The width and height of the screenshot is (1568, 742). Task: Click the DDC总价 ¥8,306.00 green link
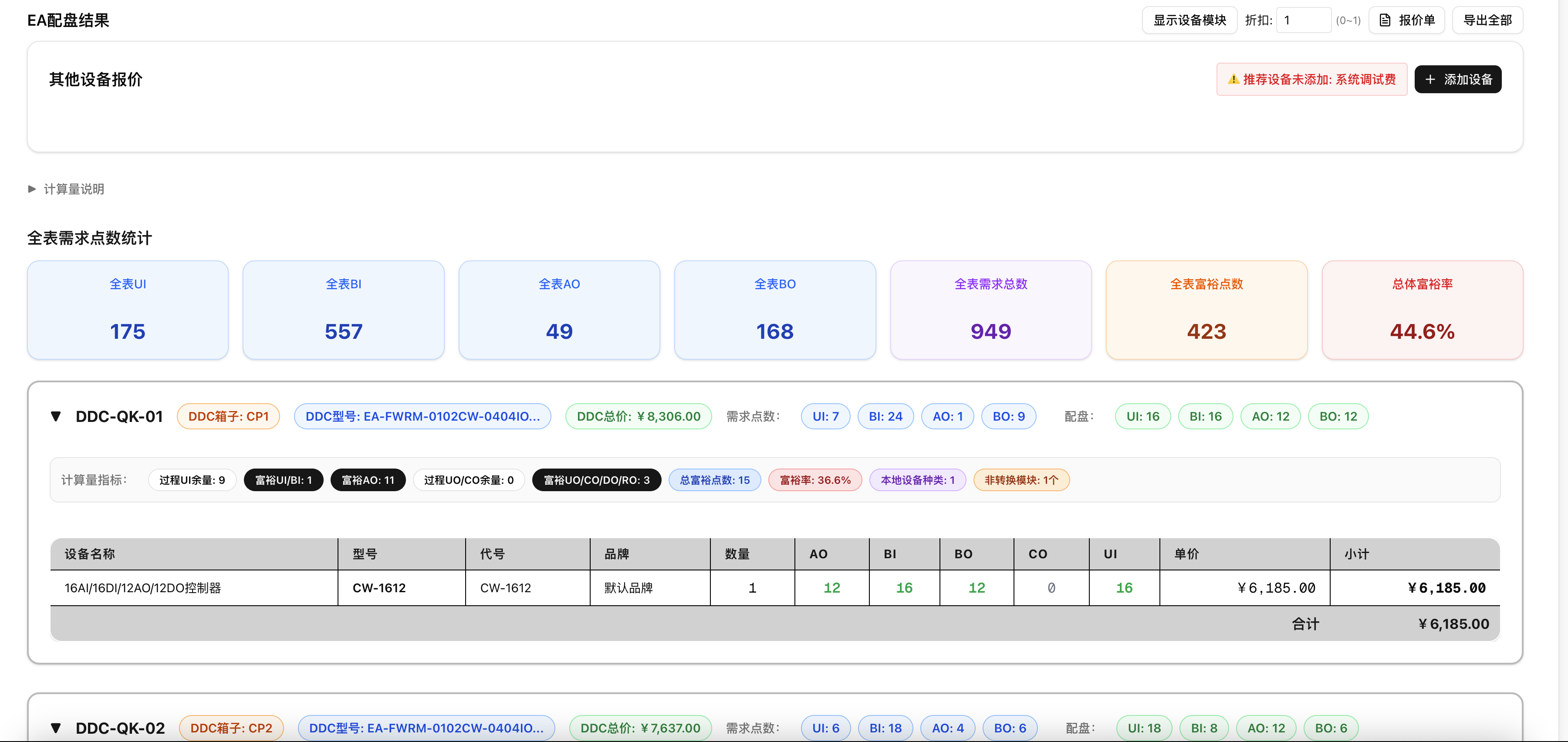(638, 416)
